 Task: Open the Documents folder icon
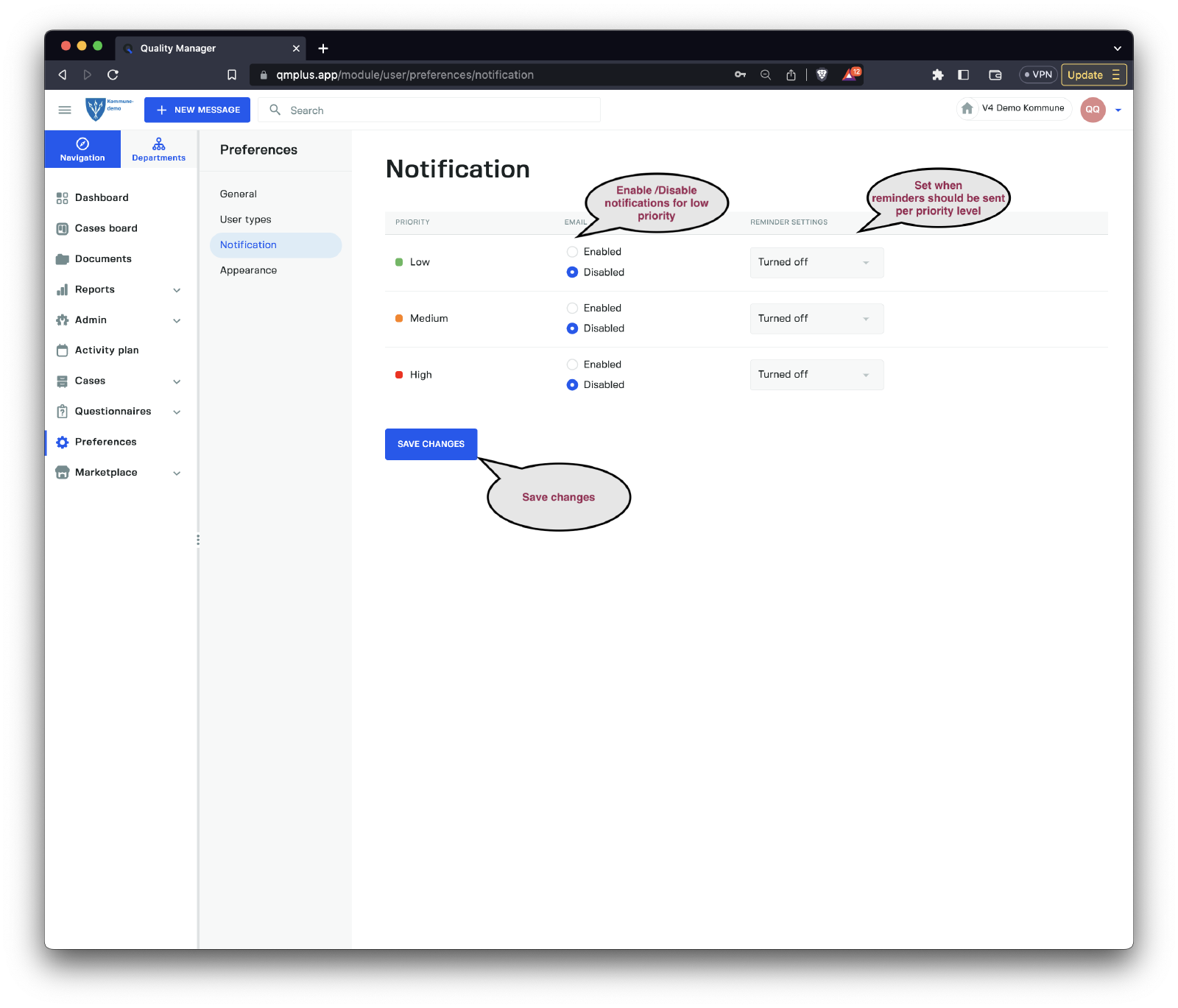point(63,259)
